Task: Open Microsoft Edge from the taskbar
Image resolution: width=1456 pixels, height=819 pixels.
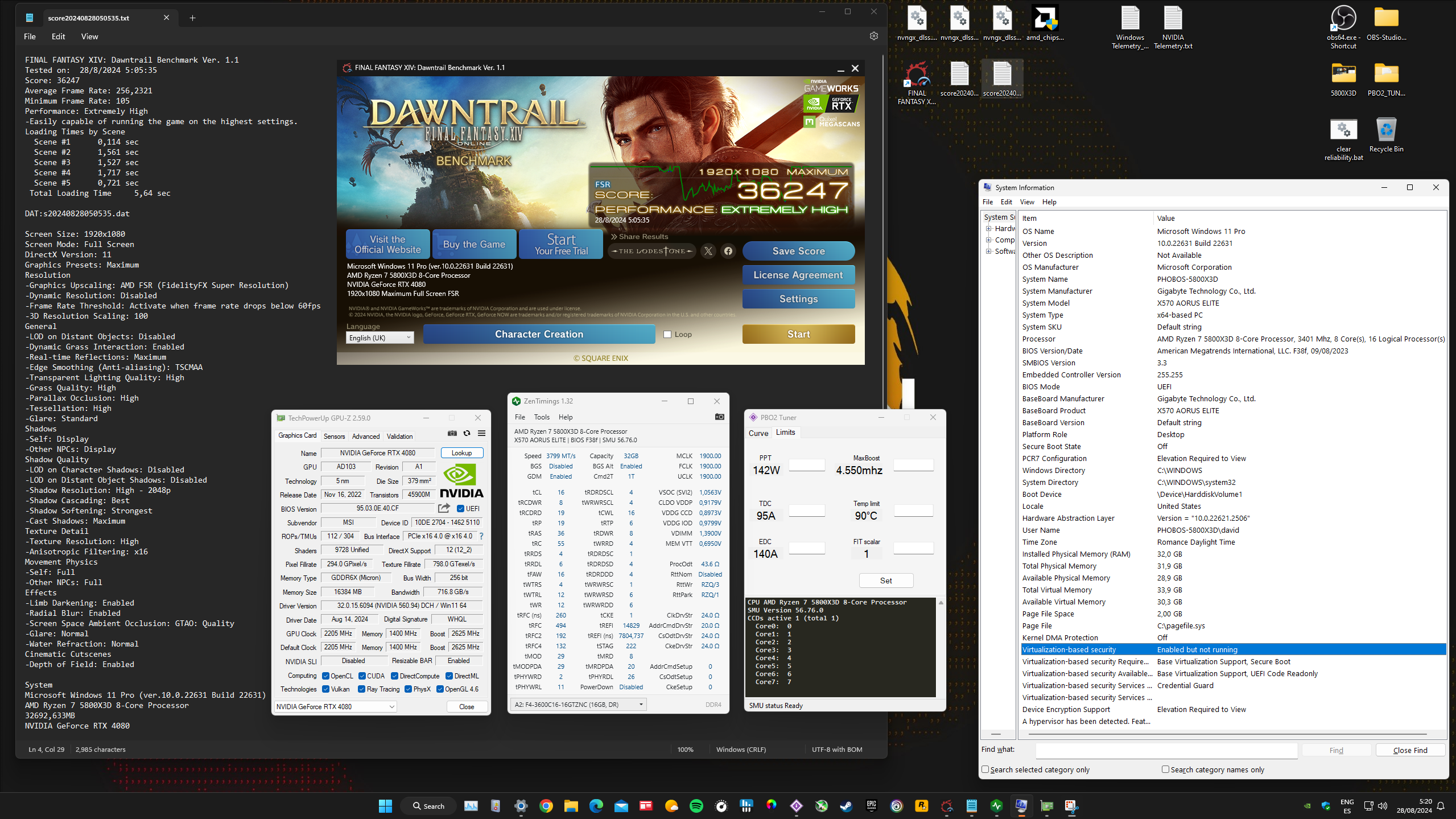Action: coord(596,806)
